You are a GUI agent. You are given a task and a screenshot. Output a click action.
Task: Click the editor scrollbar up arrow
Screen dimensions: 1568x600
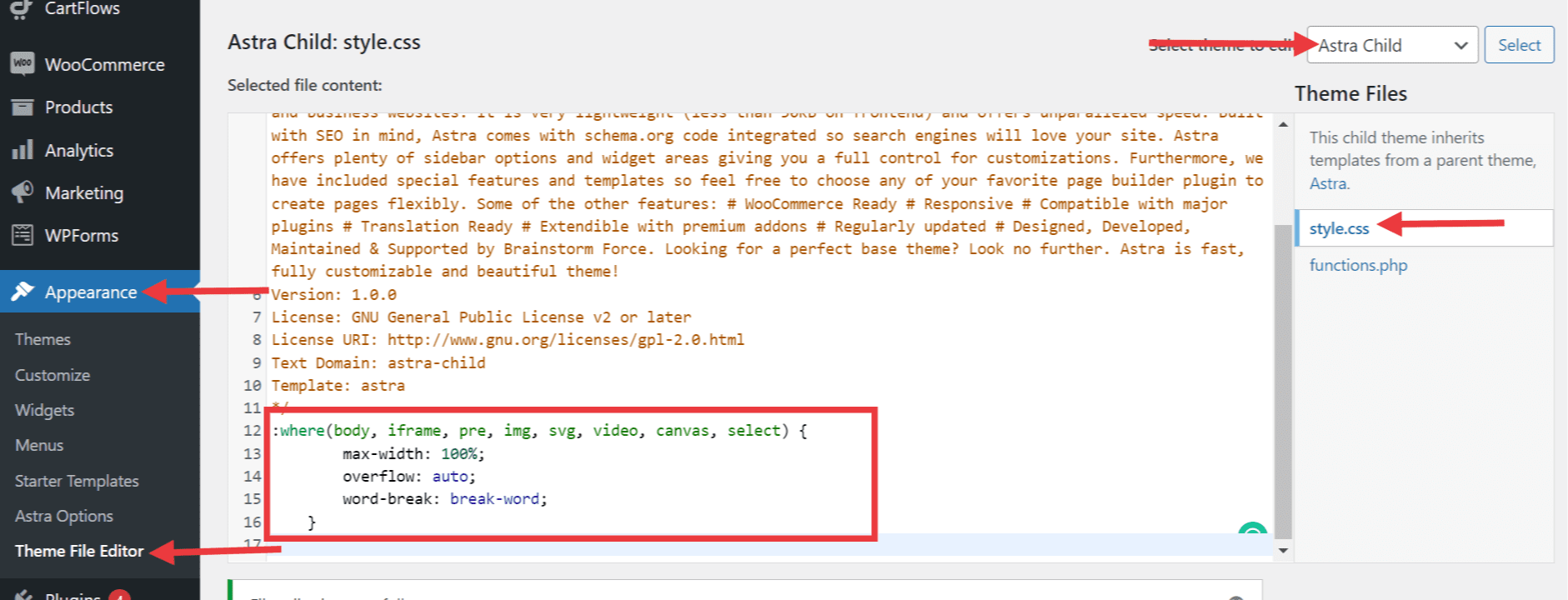(1283, 124)
